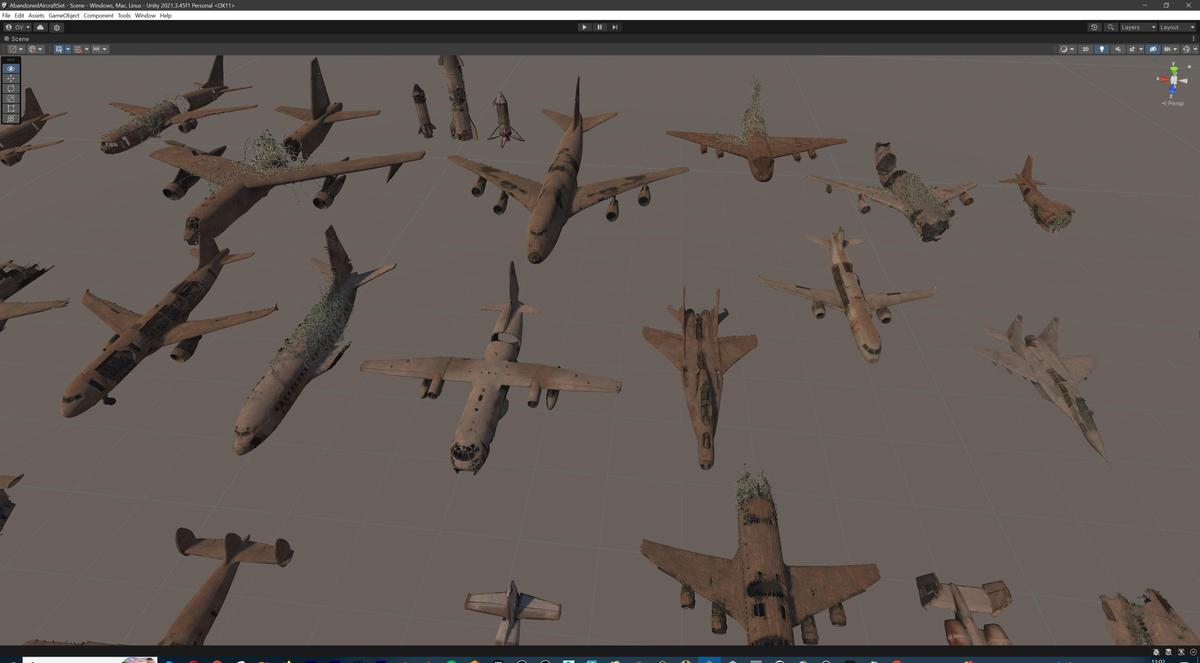Open the Assets menu
The height and width of the screenshot is (663, 1200).
click(36, 15)
